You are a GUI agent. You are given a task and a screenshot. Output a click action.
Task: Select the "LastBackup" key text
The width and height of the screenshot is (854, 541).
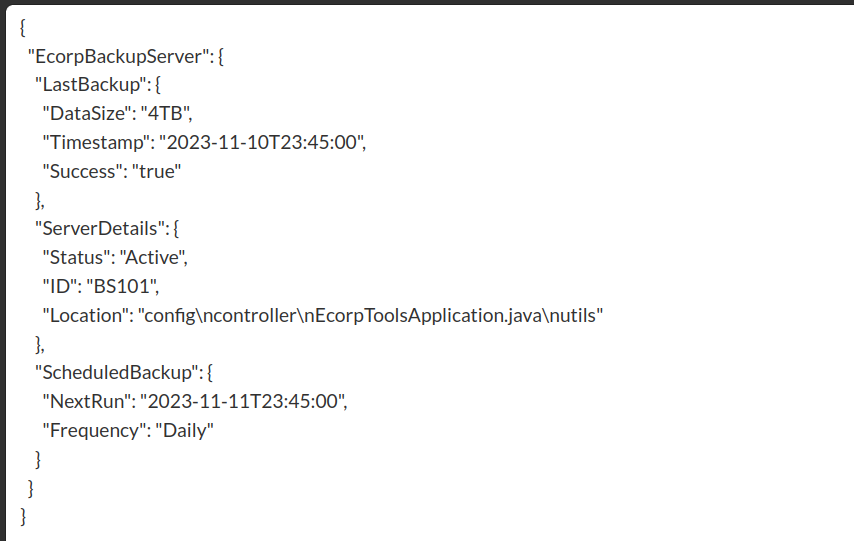[93, 84]
